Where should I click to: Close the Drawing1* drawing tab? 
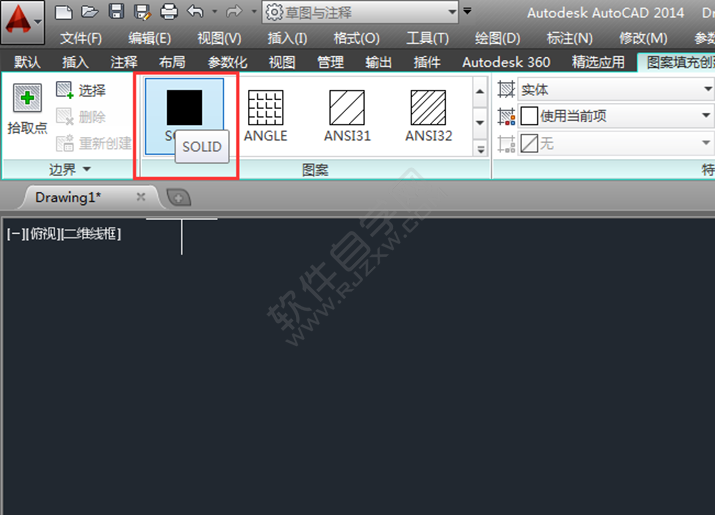(x=141, y=197)
